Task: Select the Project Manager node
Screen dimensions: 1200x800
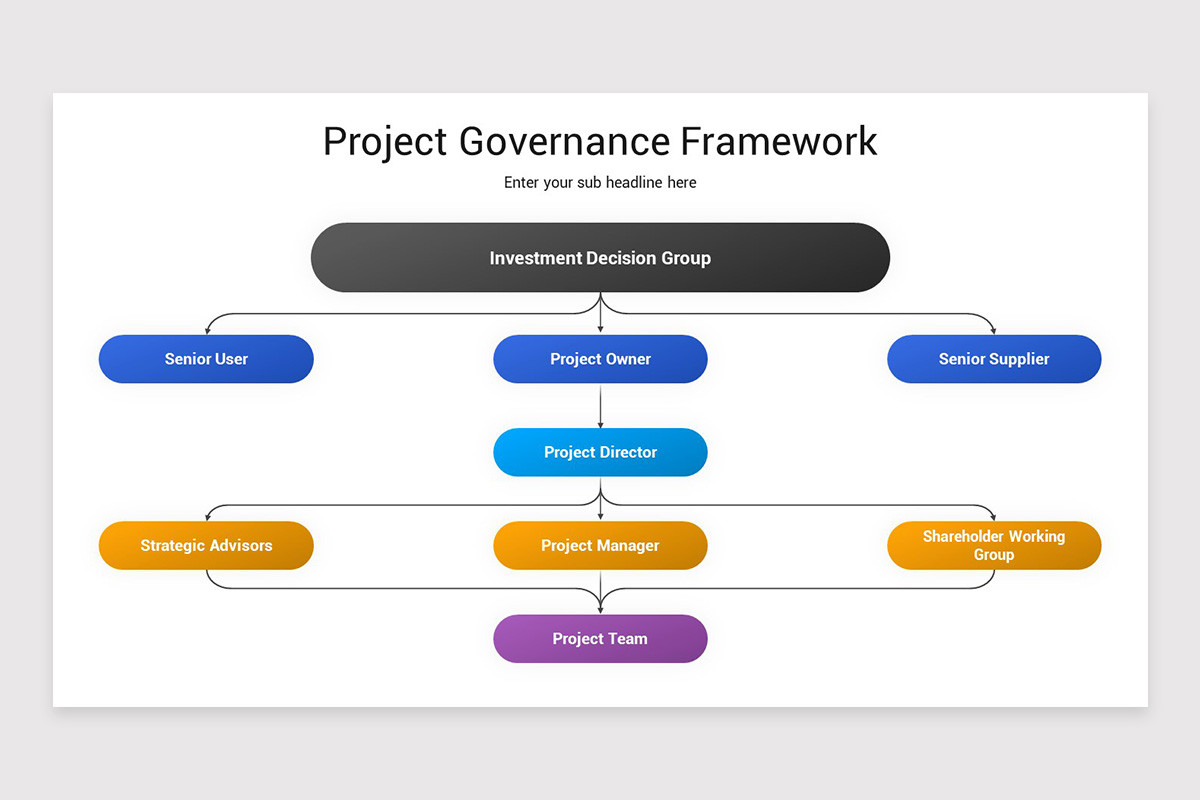Action: [x=600, y=546]
